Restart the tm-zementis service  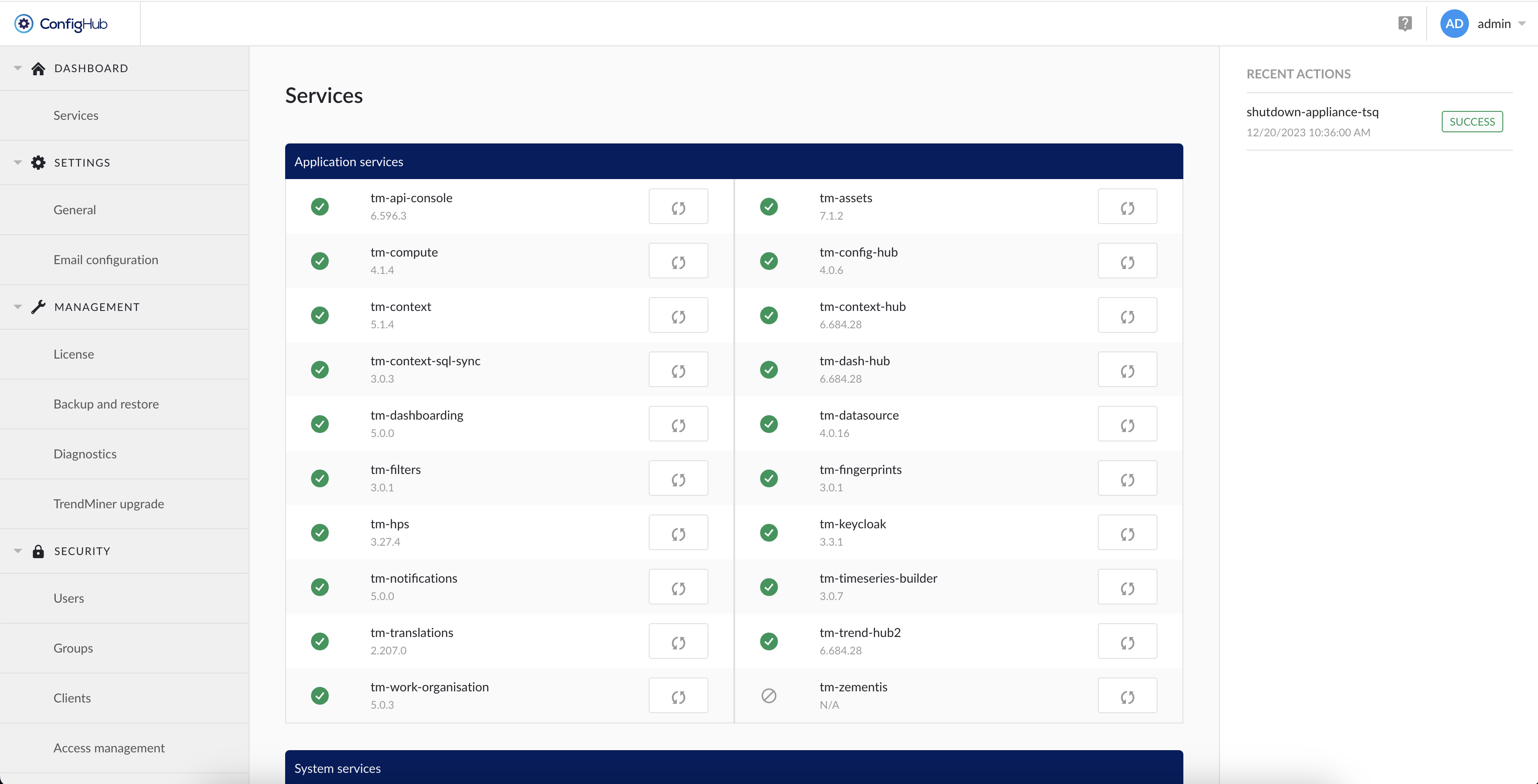[1127, 696]
